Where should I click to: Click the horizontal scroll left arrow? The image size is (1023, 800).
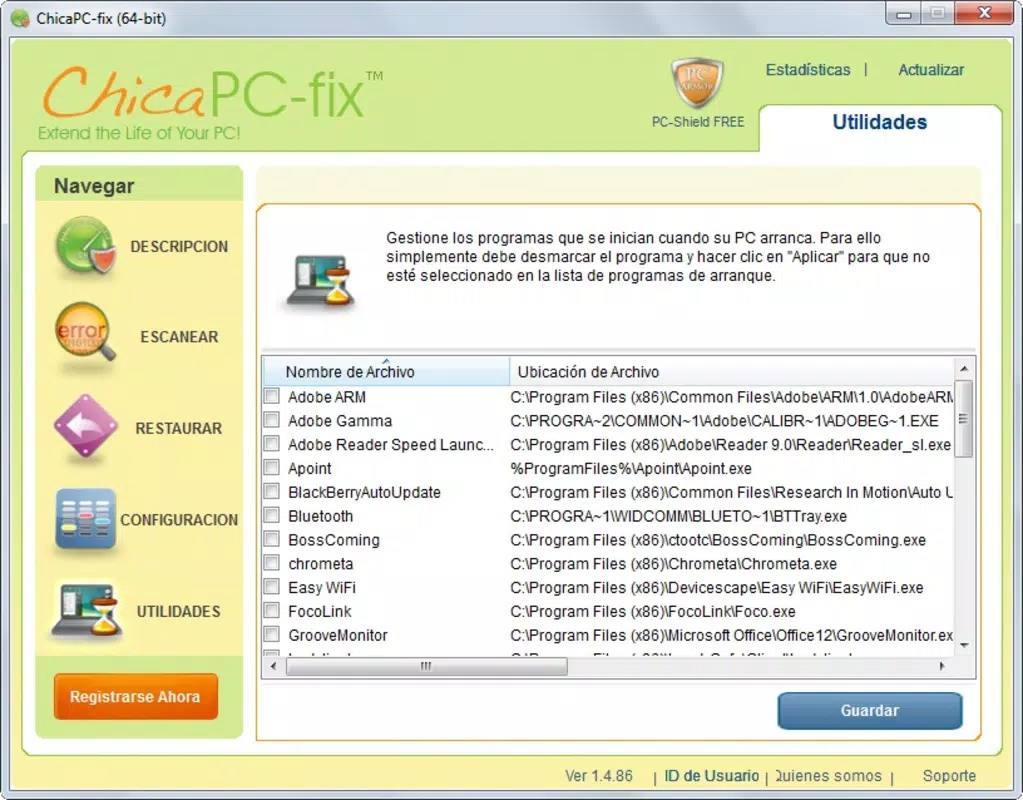[x=273, y=666]
